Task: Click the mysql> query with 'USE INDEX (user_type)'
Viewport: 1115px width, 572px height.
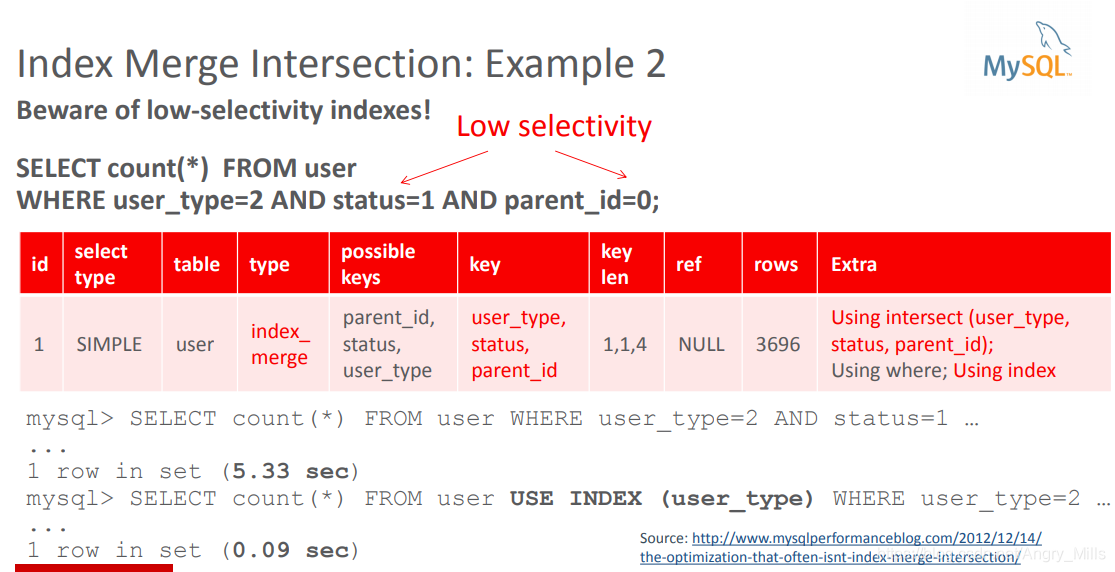Action: pos(567,499)
